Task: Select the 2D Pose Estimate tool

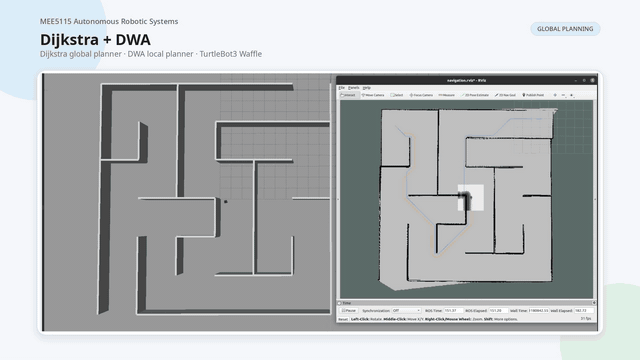Action: click(475, 95)
